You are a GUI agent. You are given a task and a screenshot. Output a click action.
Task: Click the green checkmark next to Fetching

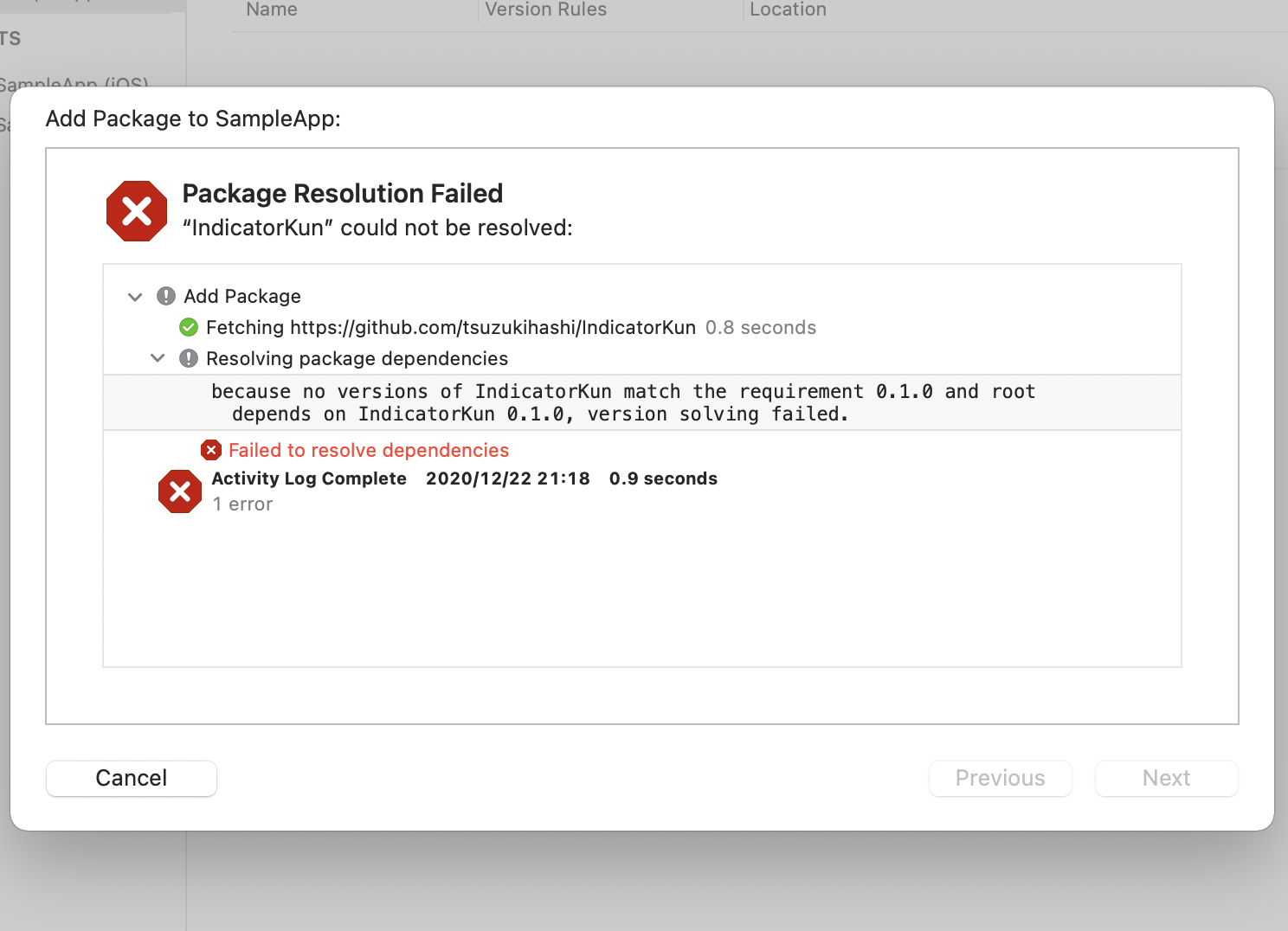[x=189, y=328]
